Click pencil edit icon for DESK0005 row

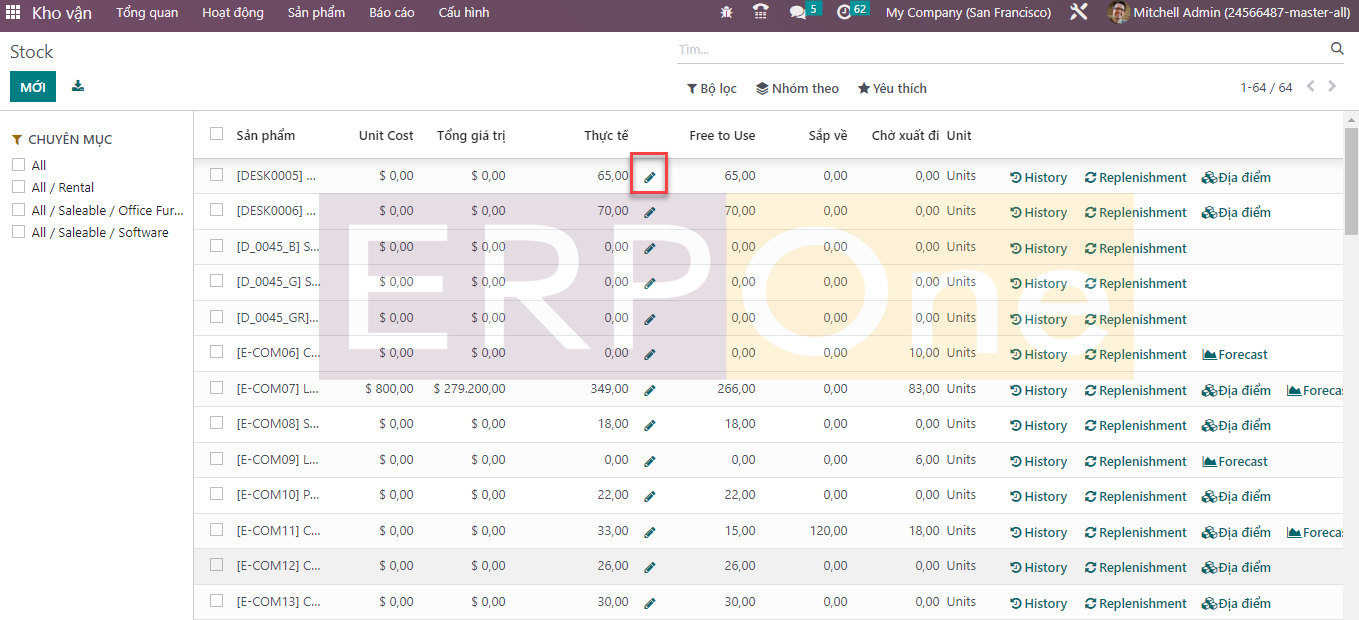tap(650, 178)
